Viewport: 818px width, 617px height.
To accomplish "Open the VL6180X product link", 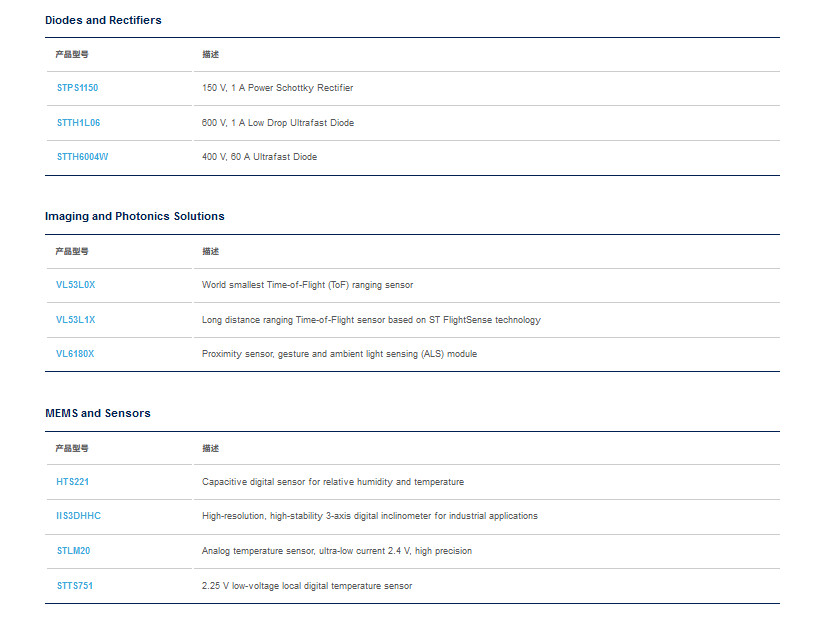I will click(75, 354).
